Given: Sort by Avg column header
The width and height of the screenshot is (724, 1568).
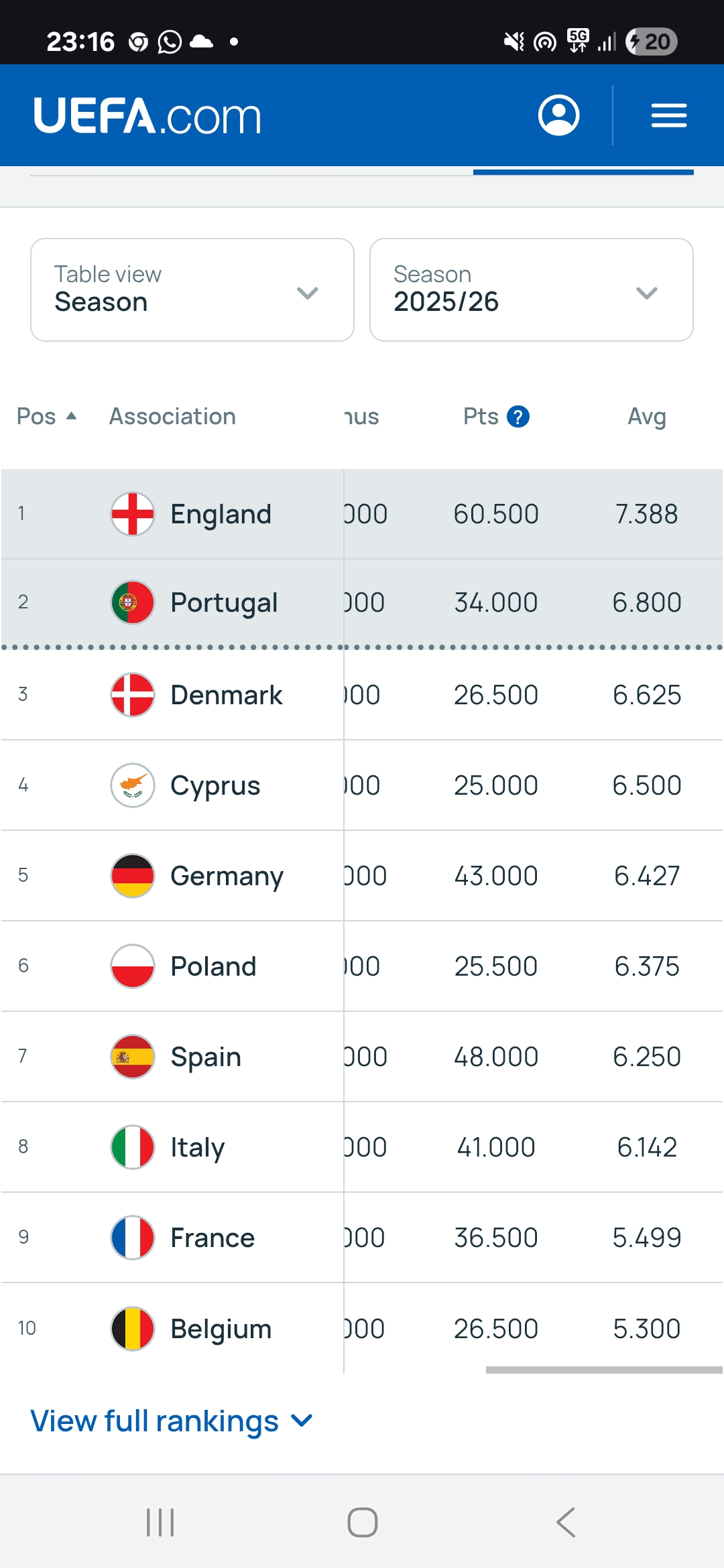Looking at the screenshot, I should click(x=646, y=416).
